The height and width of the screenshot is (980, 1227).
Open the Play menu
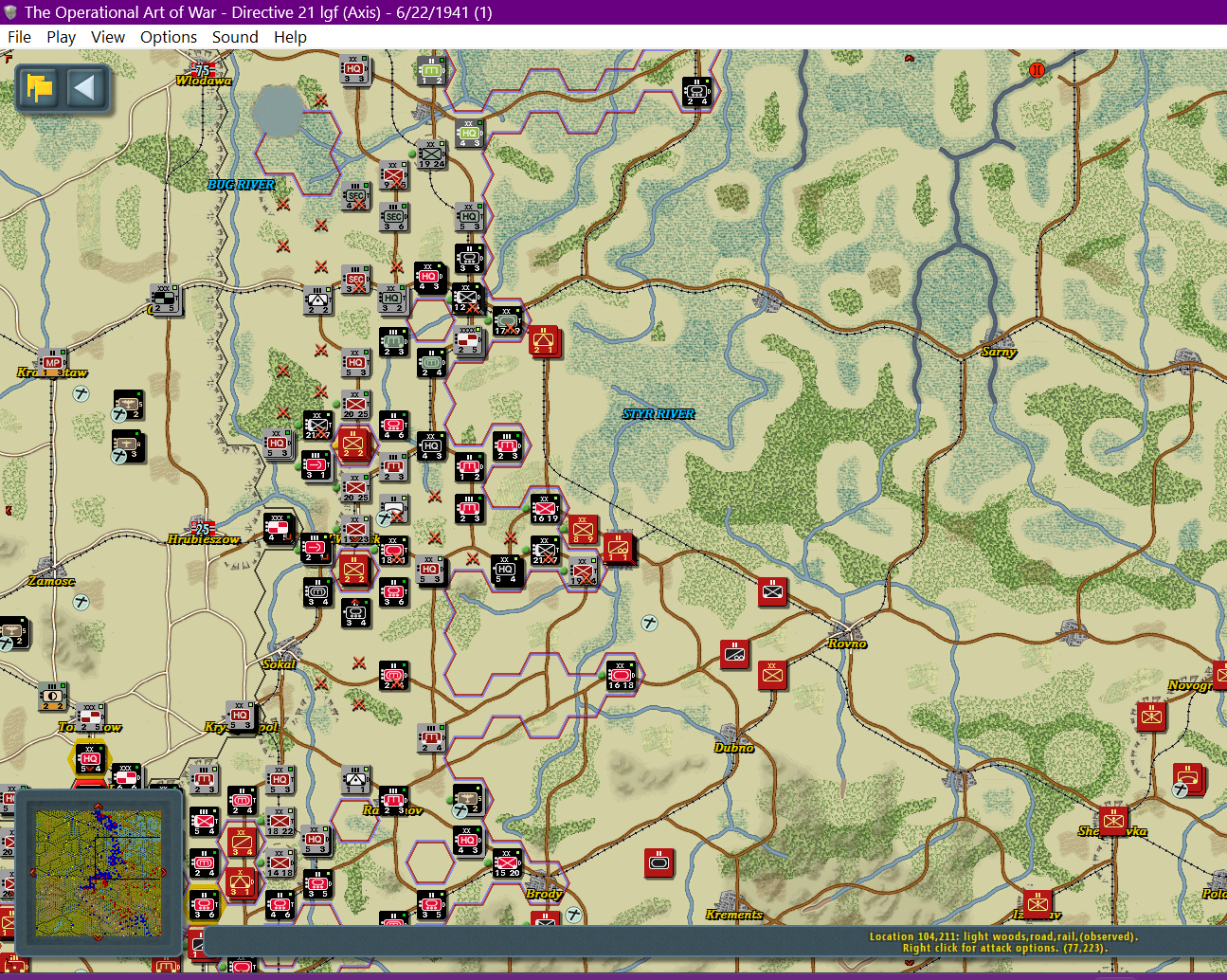coord(61,37)
